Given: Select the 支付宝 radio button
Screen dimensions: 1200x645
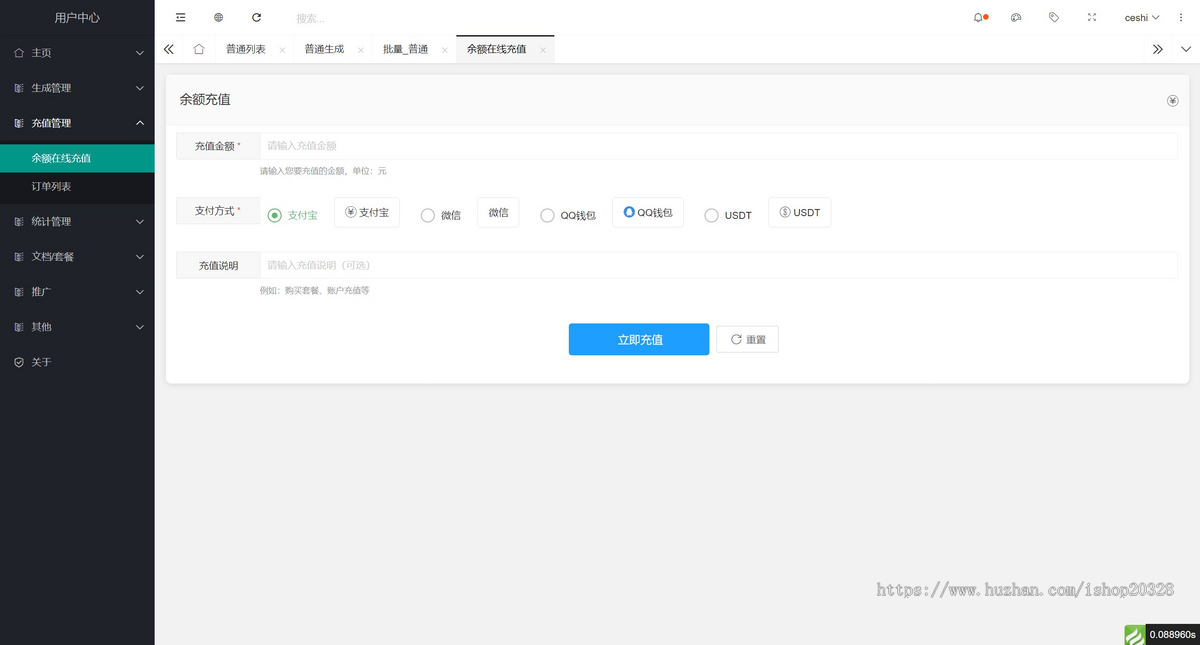Looking at the screenshot, I should point(275,215).
